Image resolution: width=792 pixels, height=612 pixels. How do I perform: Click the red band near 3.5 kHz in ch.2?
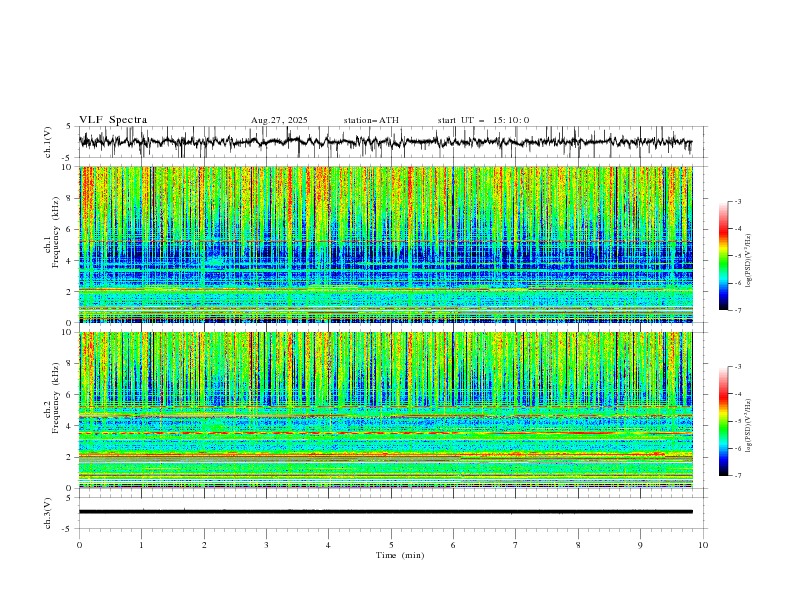pyautogui.click(x=385, y=433)
